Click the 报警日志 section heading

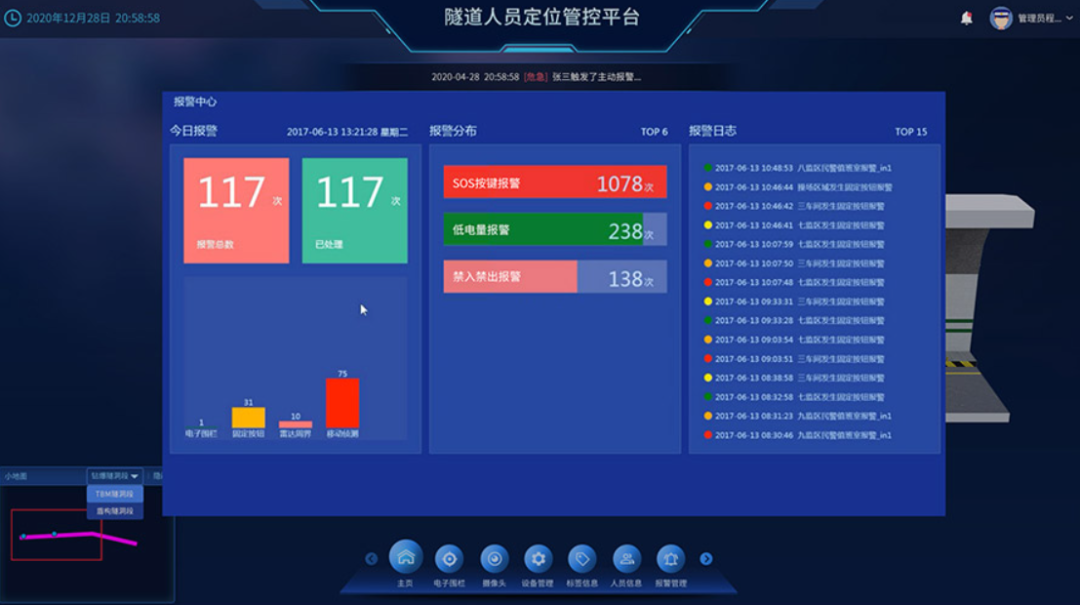coord(712,131)
